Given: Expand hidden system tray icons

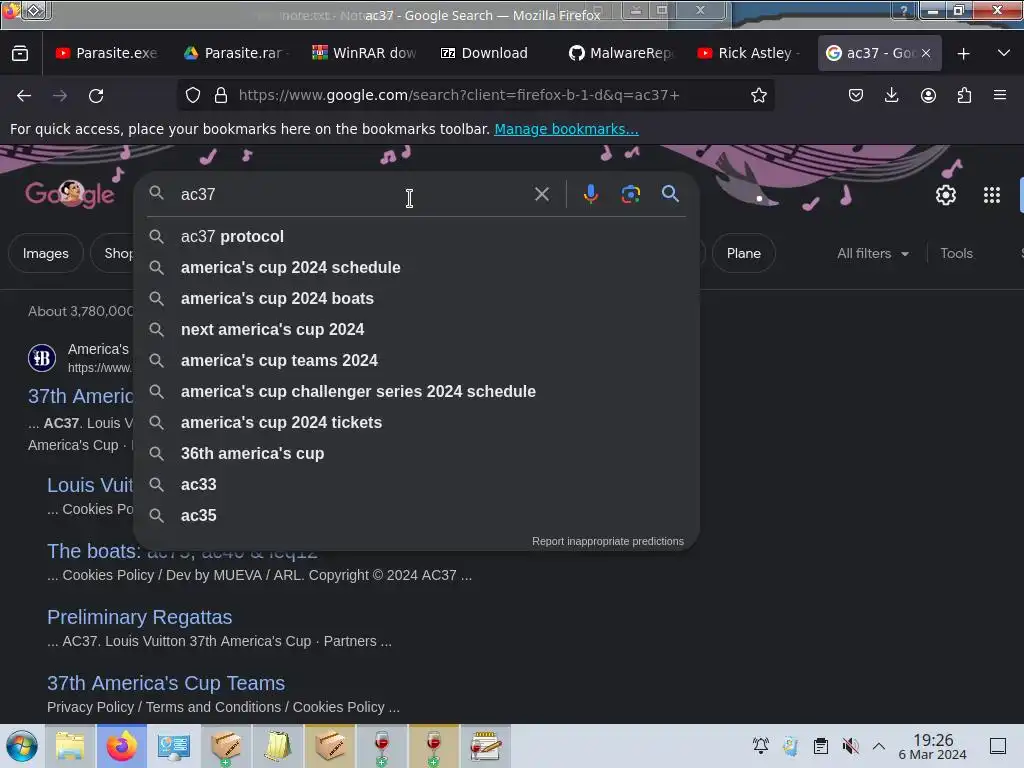Looking at the screenshot, I should pyautogui.click(x=879, y=746).
